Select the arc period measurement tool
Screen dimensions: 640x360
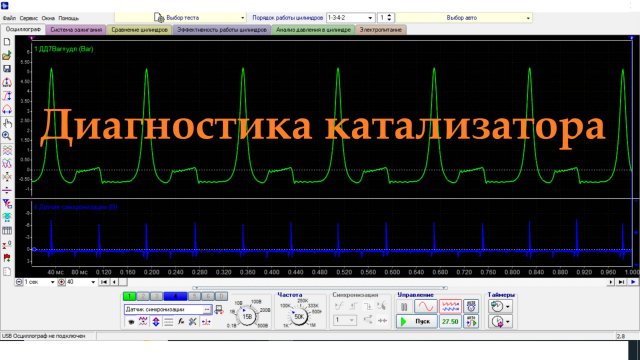(7, 109)
